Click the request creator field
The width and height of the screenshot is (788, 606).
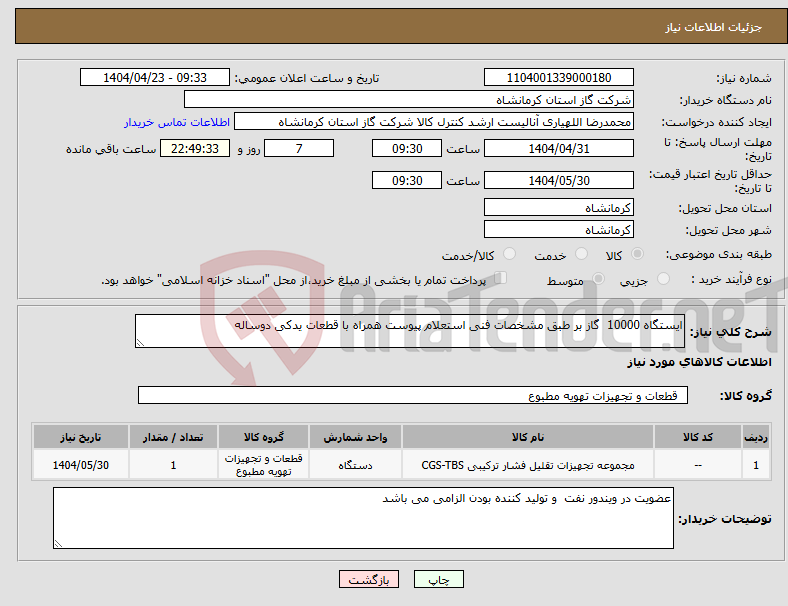(434, 122)
